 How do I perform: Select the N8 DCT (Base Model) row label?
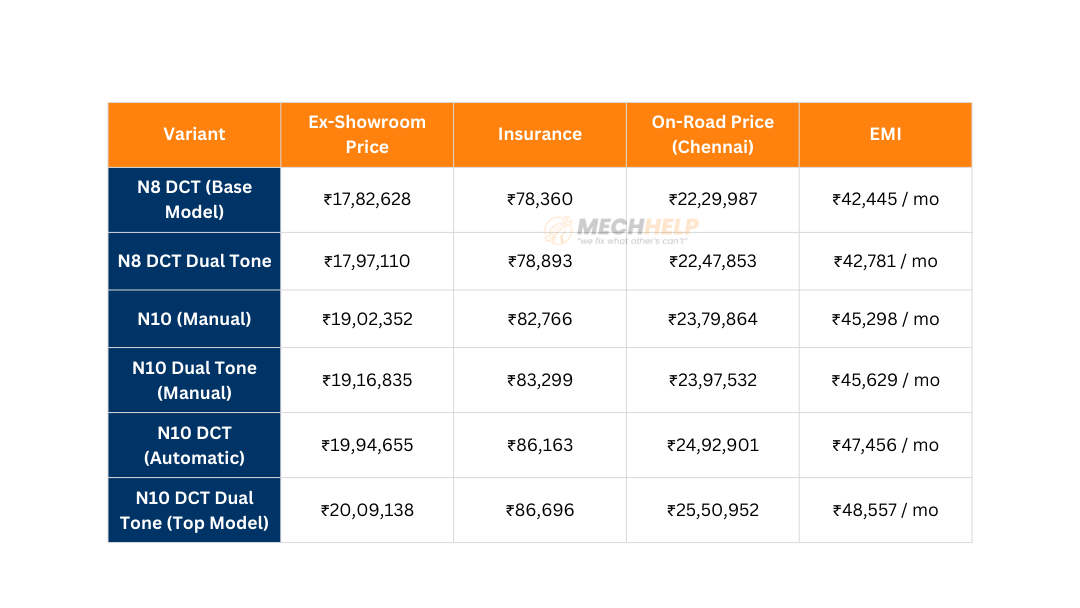194,199
